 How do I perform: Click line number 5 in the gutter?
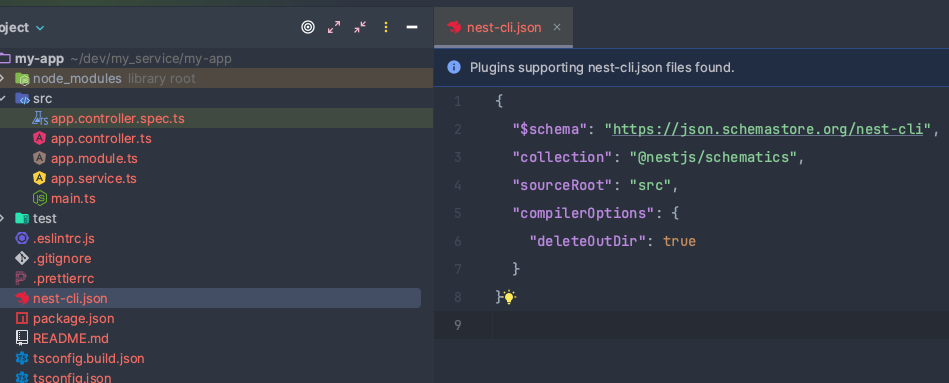pyautogui.click(x=458, y=214)
